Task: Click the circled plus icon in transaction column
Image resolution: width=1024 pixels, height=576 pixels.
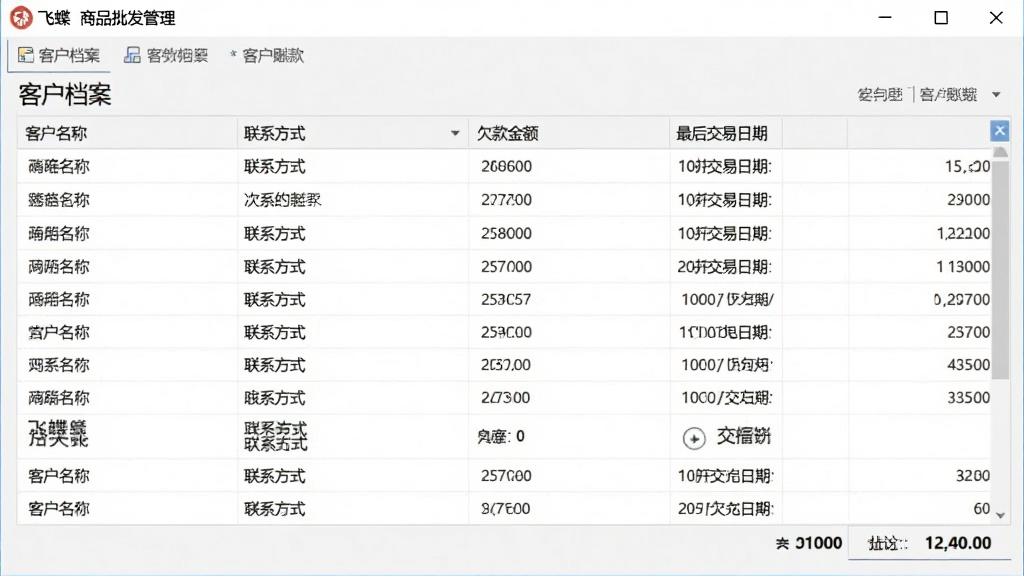Action: coord(694,438)
